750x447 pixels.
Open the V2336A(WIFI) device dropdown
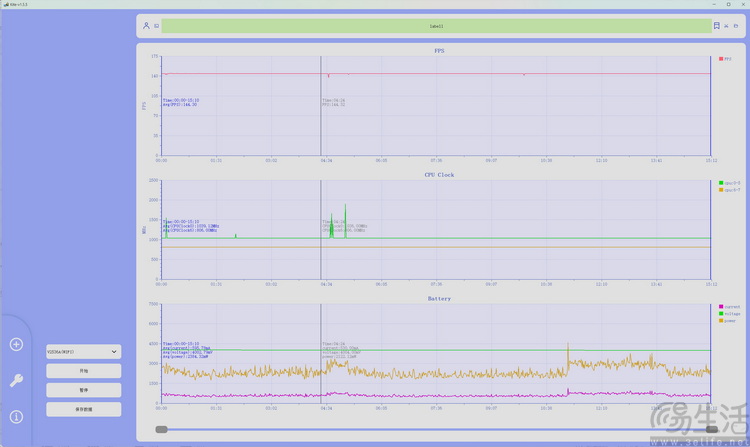pyautogui.click(x=84, y=351)
